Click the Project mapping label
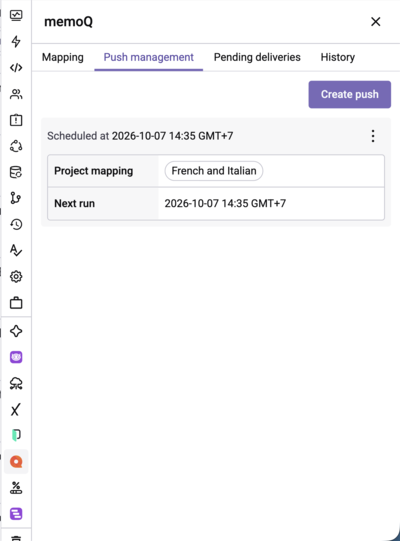 [x=94, y=171]
